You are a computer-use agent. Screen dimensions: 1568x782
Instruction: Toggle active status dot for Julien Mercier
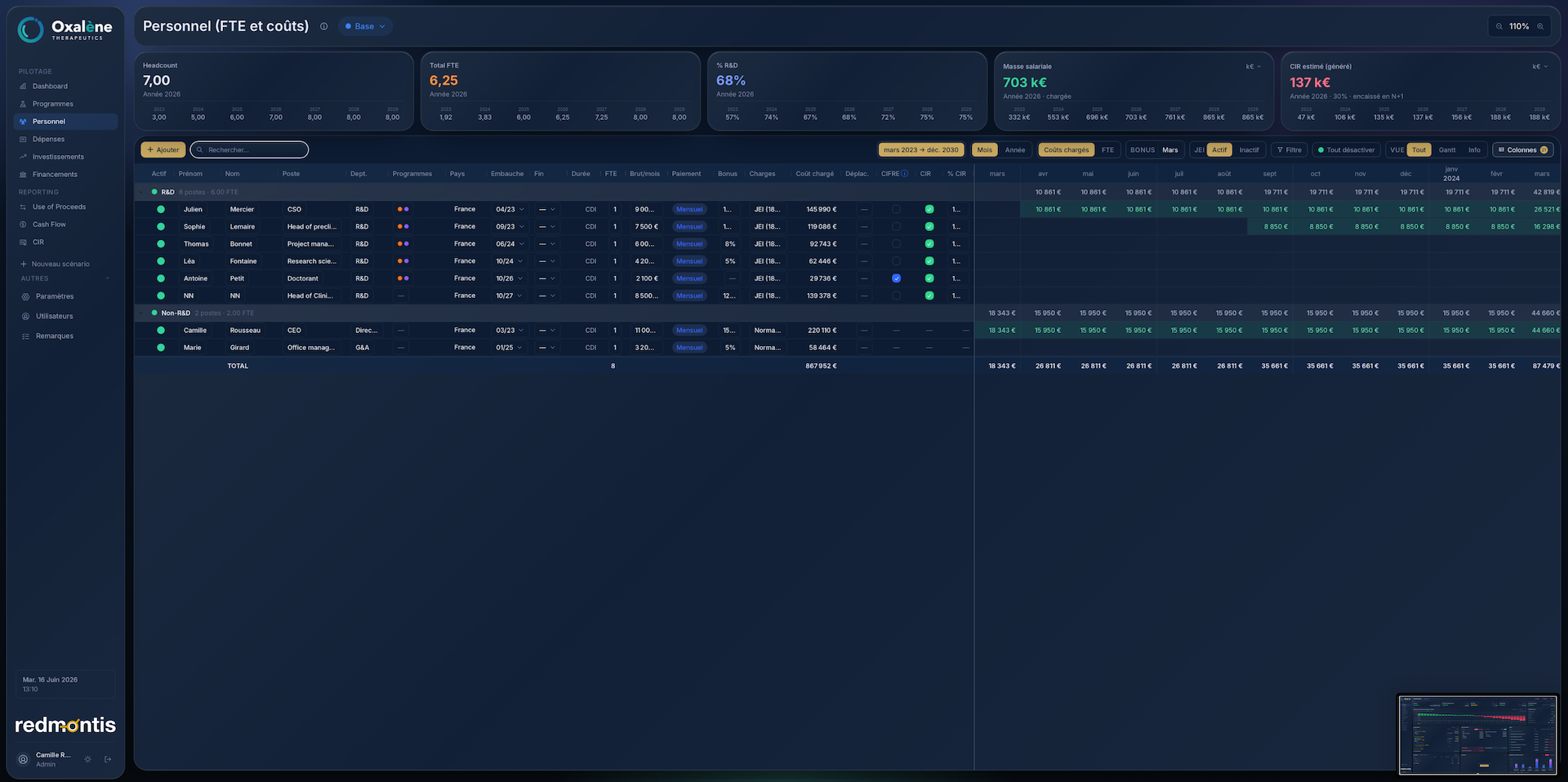[161, 210]
